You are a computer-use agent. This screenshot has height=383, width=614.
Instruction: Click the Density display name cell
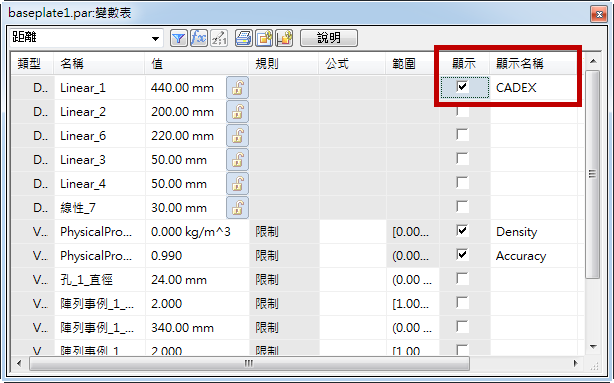coord(534,231)
